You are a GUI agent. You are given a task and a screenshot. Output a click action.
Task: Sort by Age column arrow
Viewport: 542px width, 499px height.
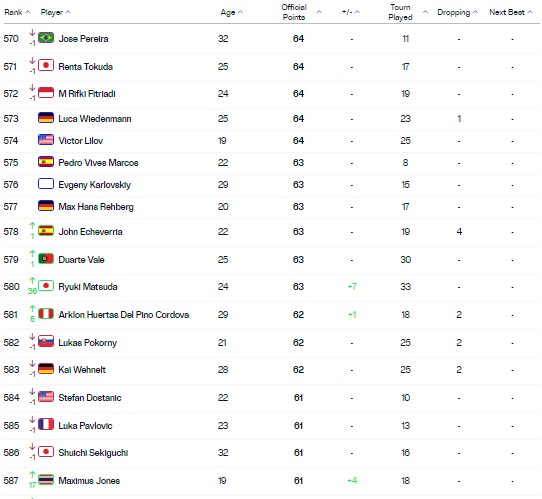[x=241, y=12]
